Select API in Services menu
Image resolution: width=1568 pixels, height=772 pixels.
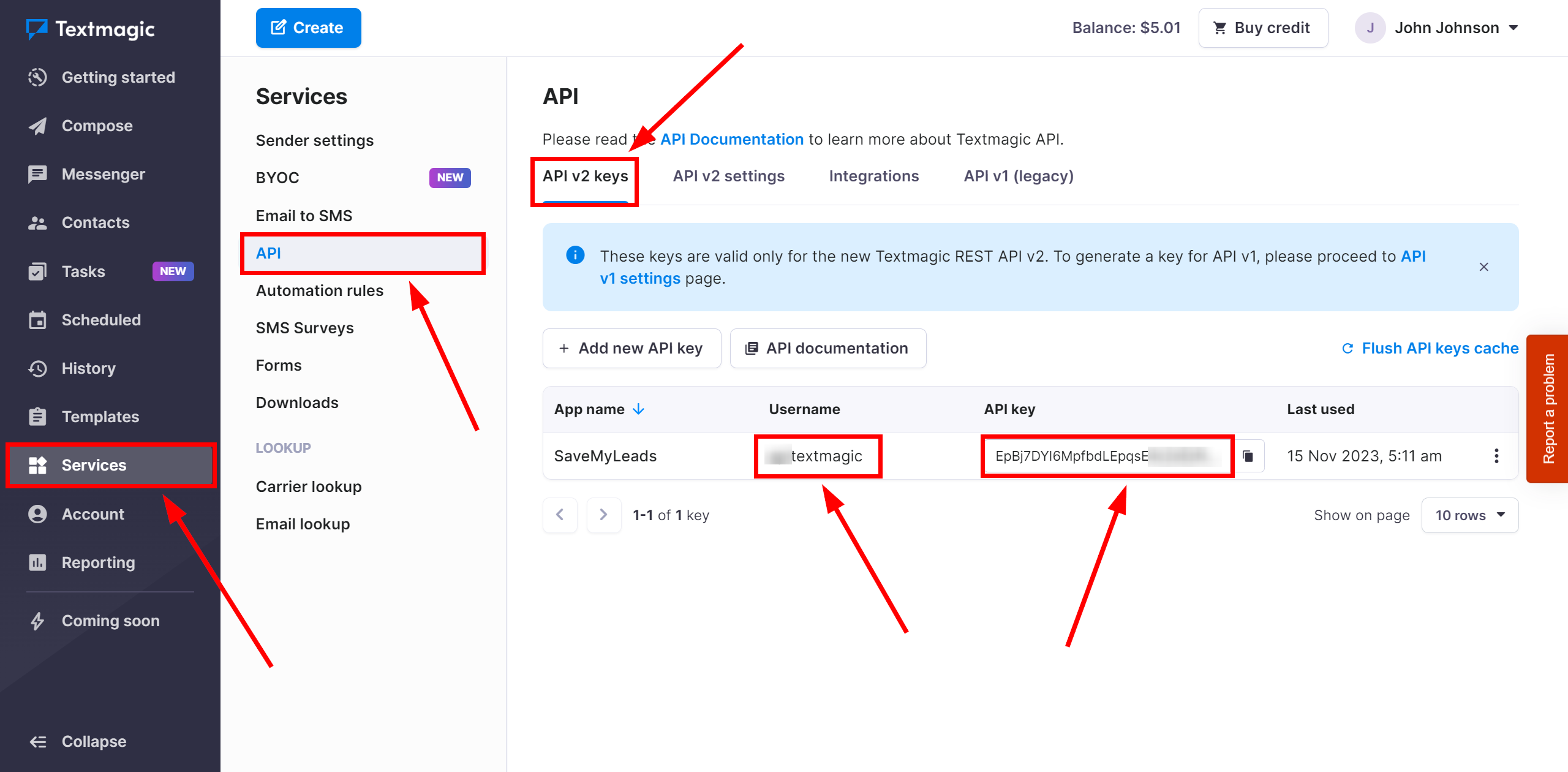point(363,253)
